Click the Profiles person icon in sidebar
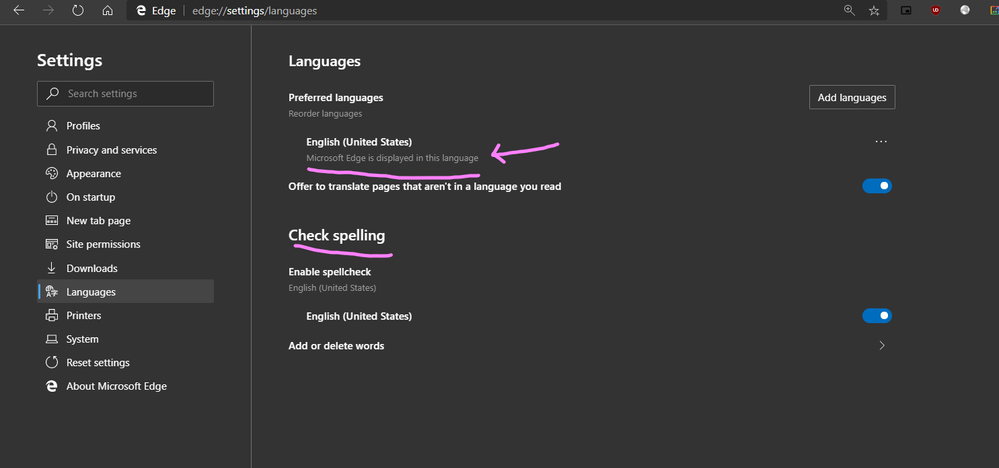This screenshot has height=468, width=999. 52,126
